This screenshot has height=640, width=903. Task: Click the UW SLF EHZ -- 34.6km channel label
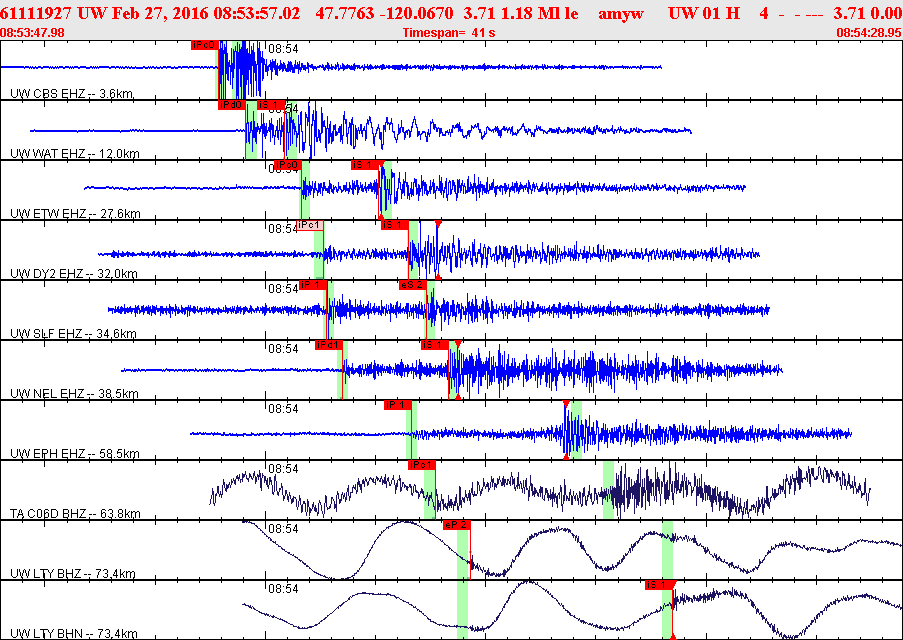coord(73,333)
